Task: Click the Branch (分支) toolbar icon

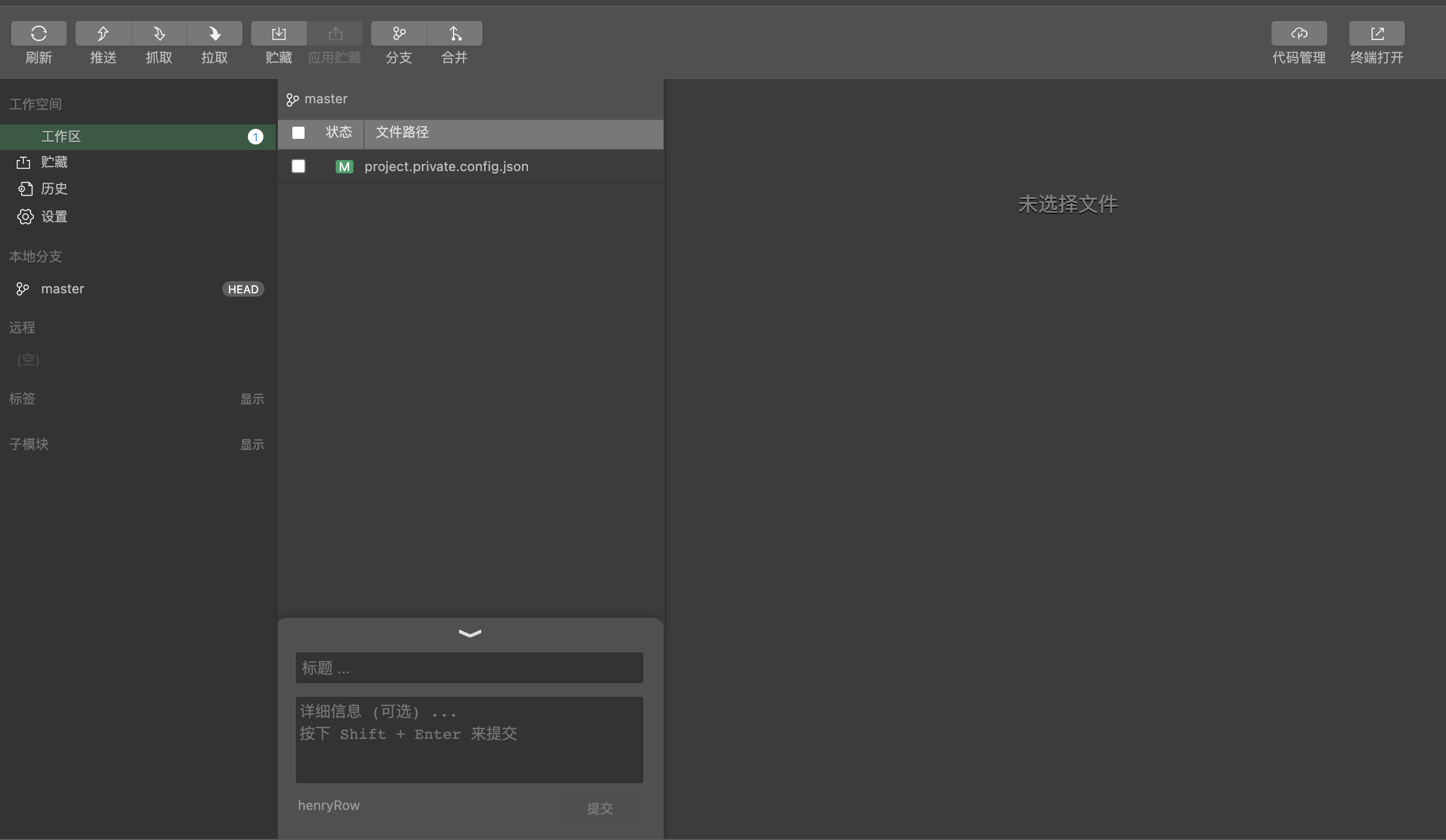Action: [399, 33]
